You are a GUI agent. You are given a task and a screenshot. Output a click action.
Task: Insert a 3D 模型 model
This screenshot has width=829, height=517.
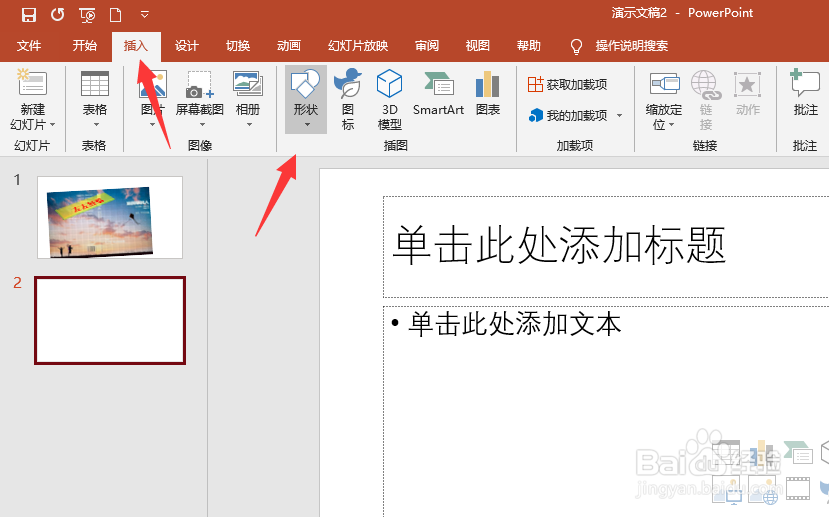point(390,98)
